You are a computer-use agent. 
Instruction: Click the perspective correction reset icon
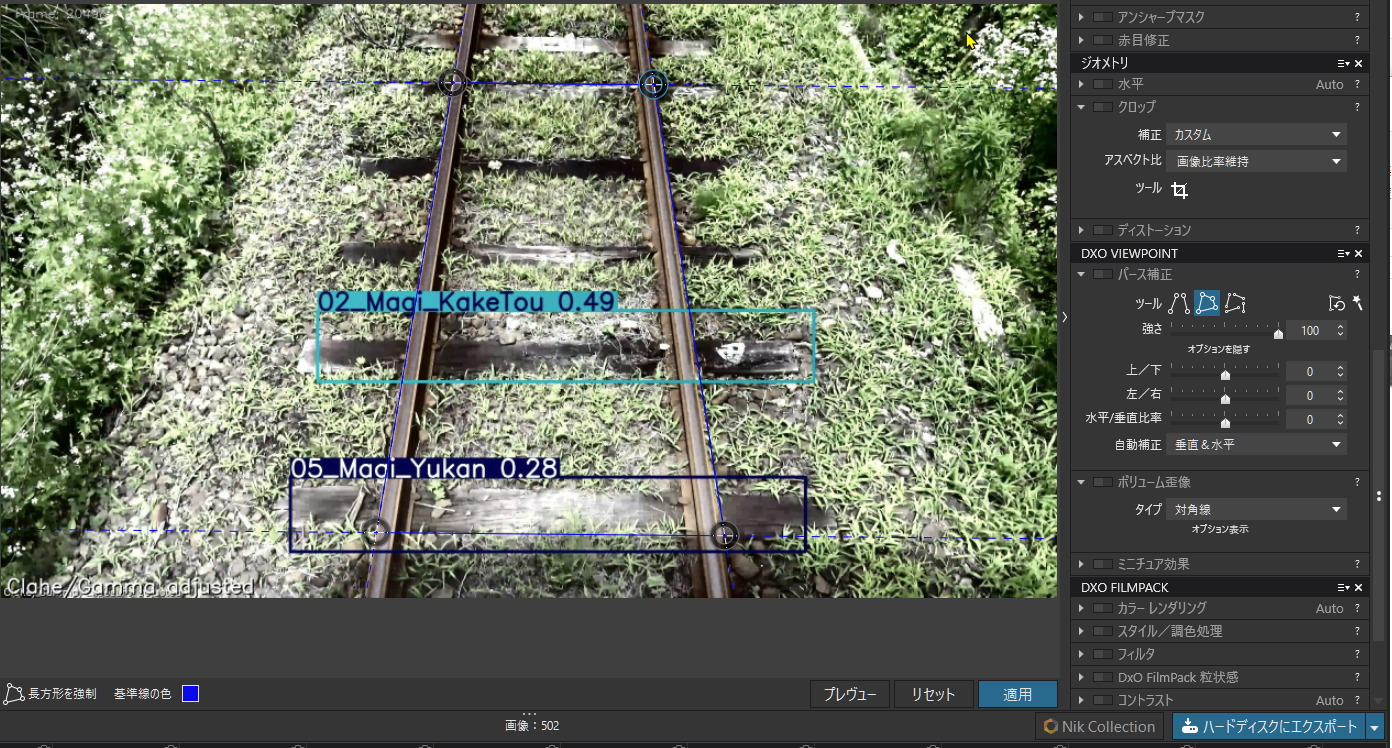tap(1337, 303)
